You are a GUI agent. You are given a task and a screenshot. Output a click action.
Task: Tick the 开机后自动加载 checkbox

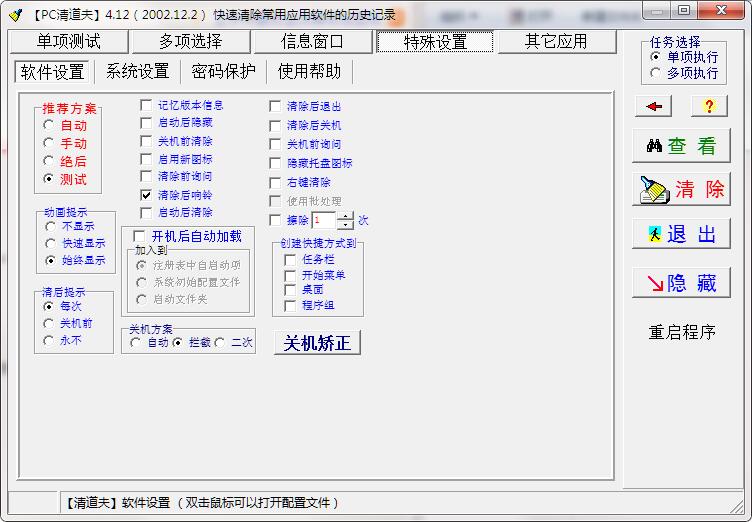click(x=139, y=236)
